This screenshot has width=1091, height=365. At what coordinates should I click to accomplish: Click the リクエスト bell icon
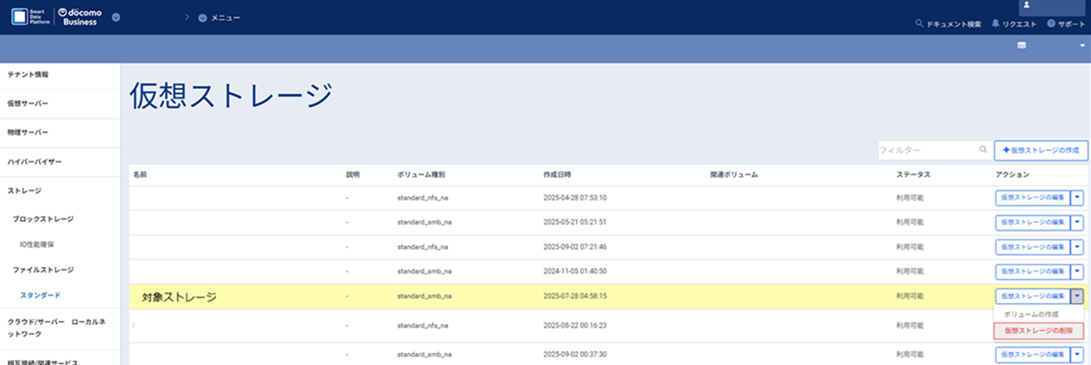point(996,24)
